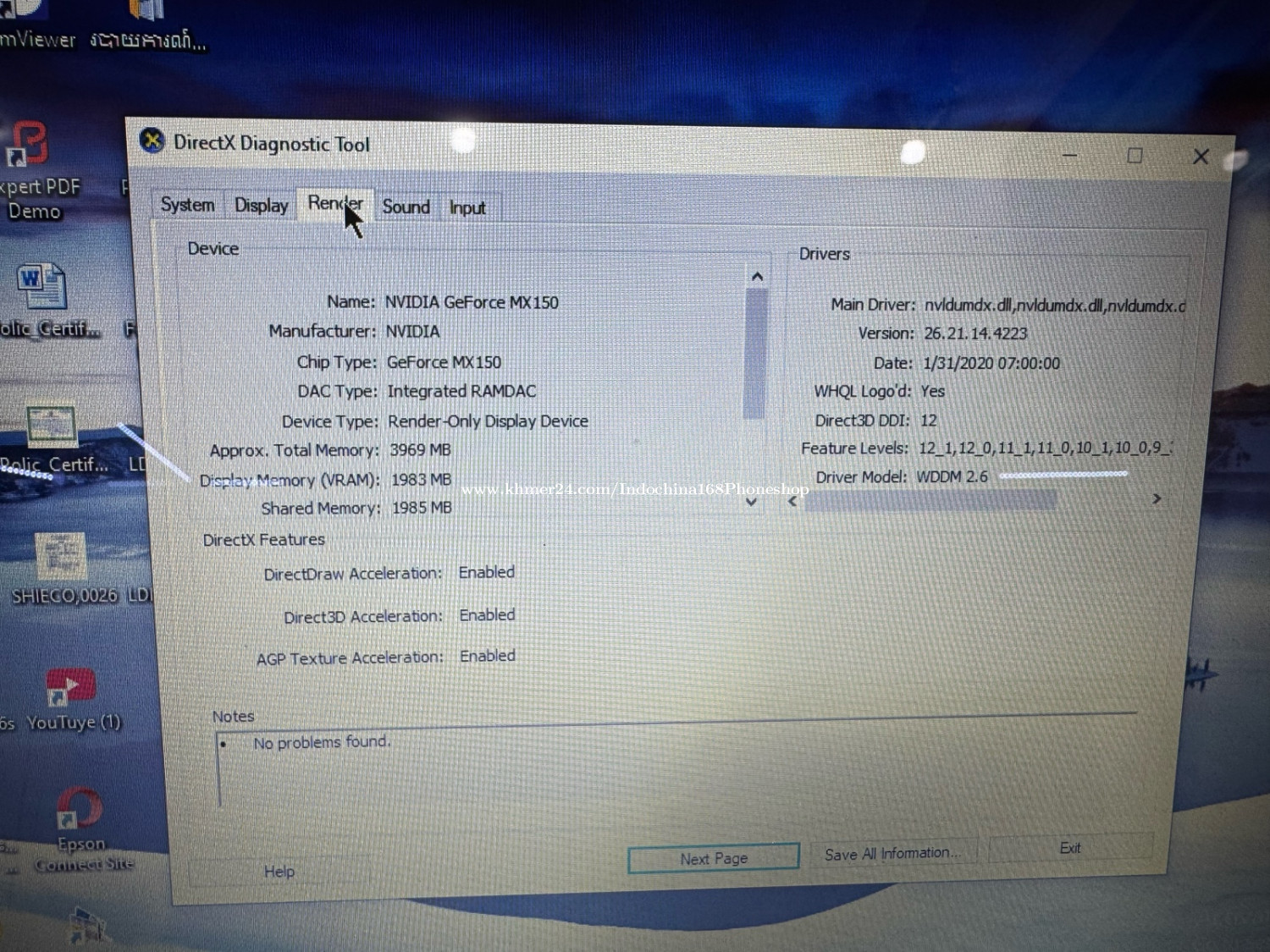Click the Drivers panel scroll-left arrow
The image size is (1270, 952).
[792, 501]
